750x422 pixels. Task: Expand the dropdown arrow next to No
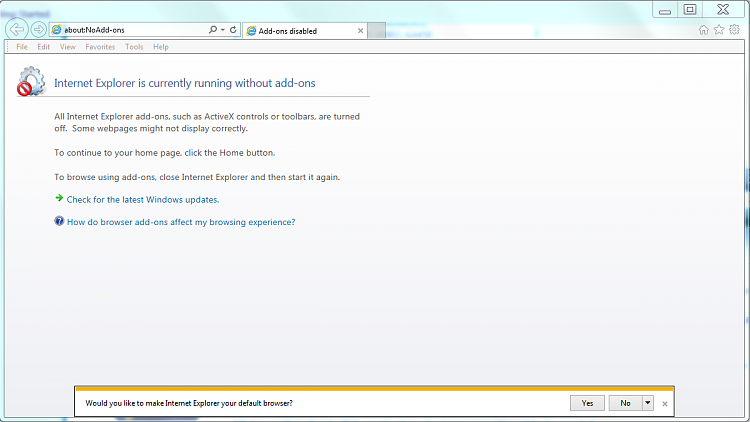pyautogui.click(x=648, y=403)
